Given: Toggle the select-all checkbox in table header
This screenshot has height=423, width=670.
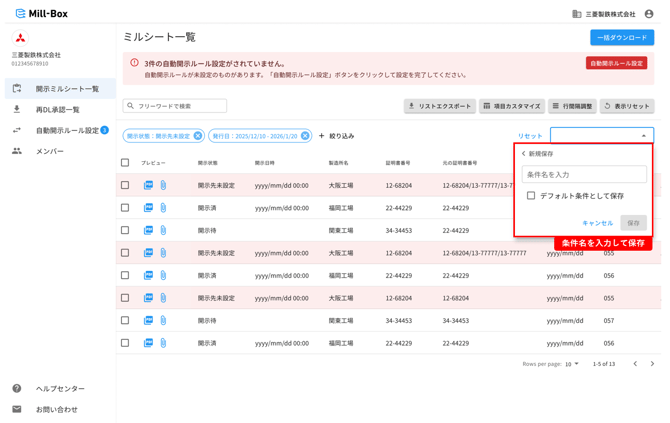Looking at the screenshot, I should [125, 162].
